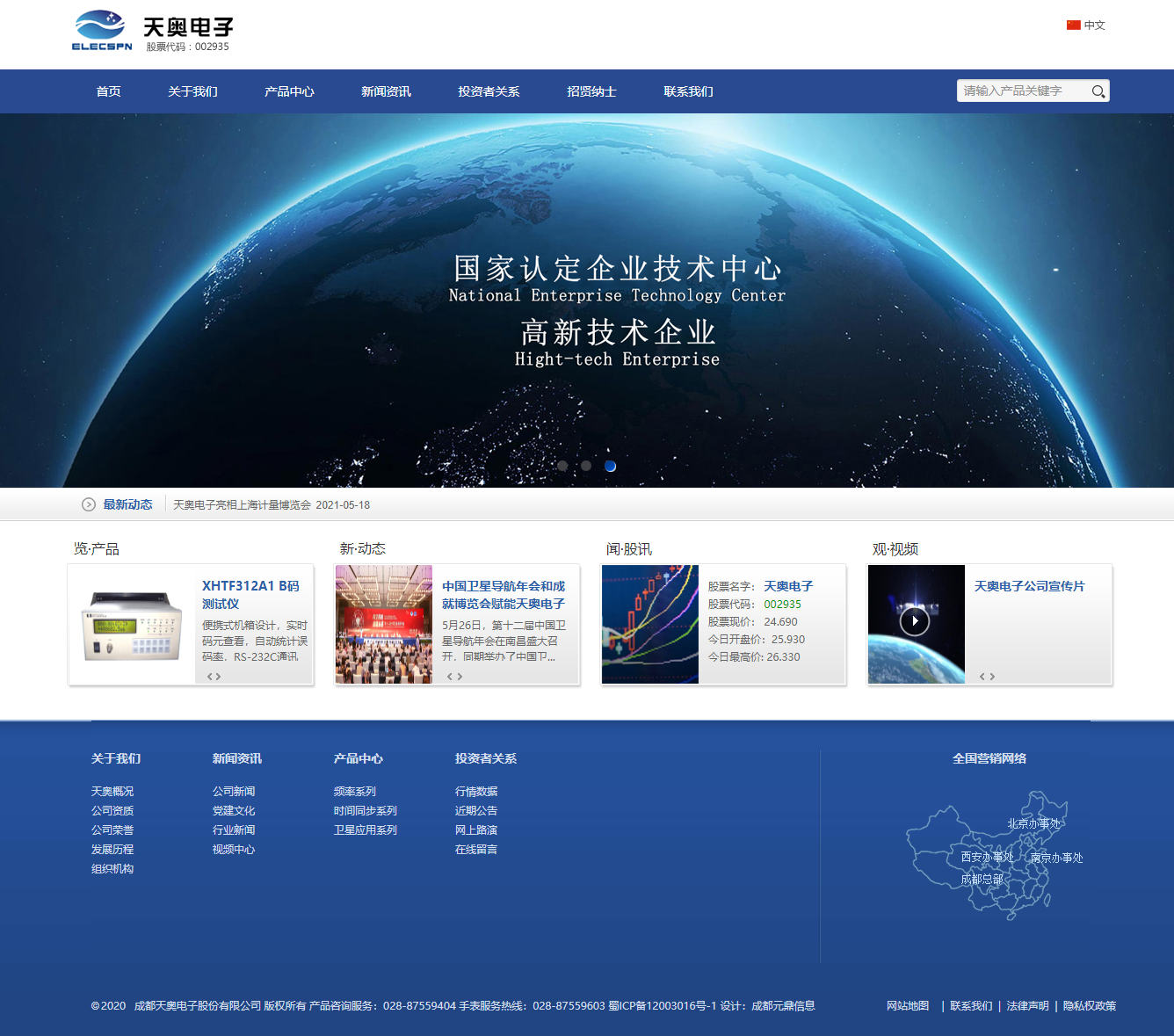This screenshot has height=1036, width=1174.
Task: Go to next item in 览·产品 card
Action: point(218,677)
